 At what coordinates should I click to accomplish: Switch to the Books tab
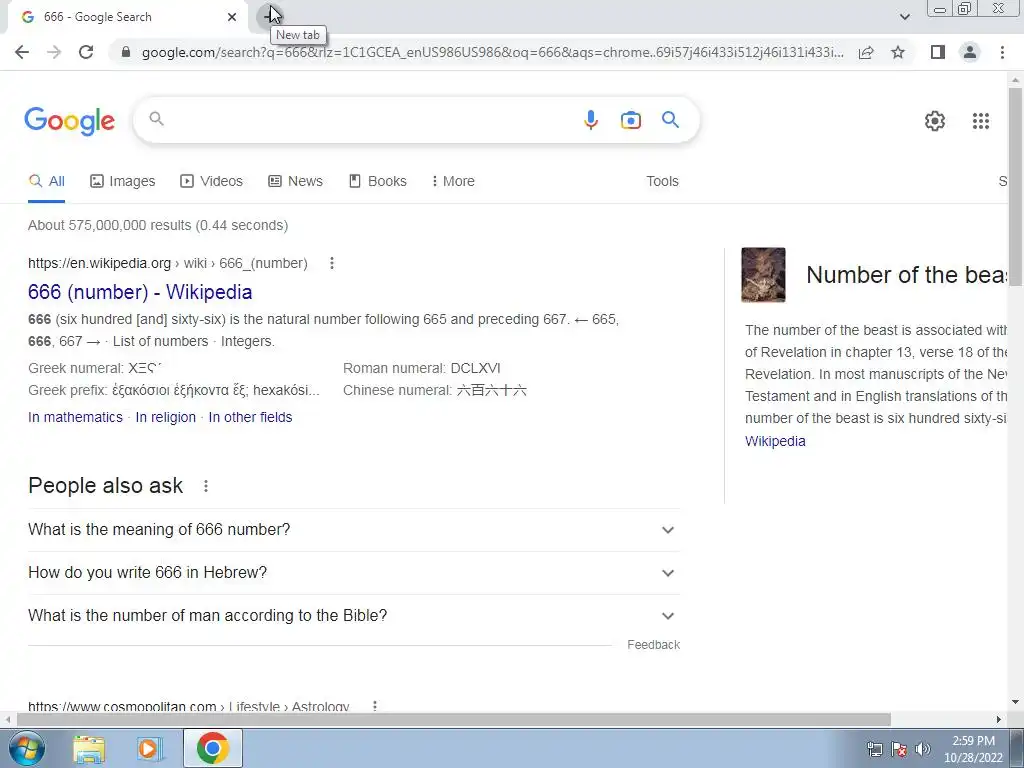coord(377,182)
